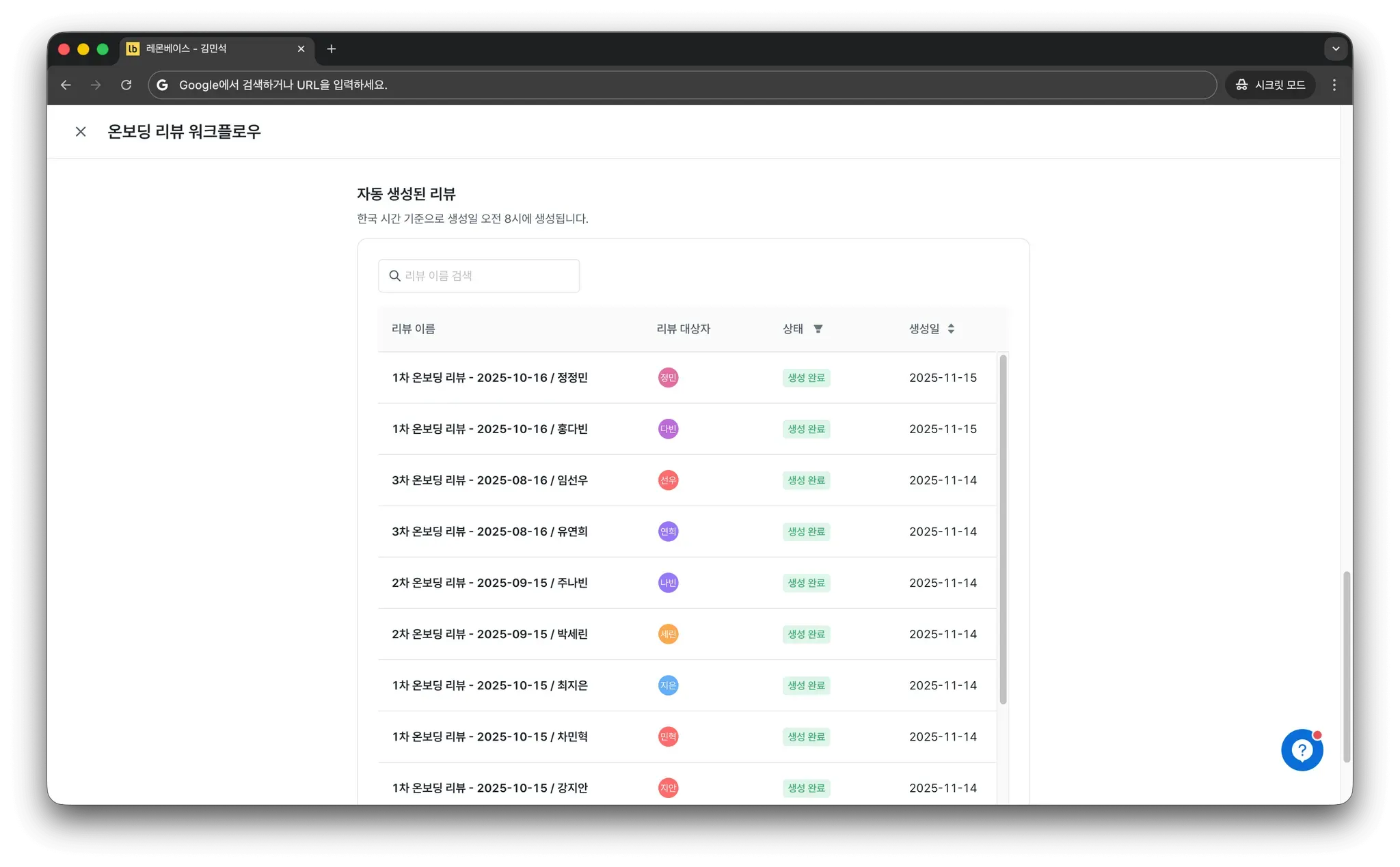
Task: Click the 선우 avatar
Action: (x=668, y=480)
